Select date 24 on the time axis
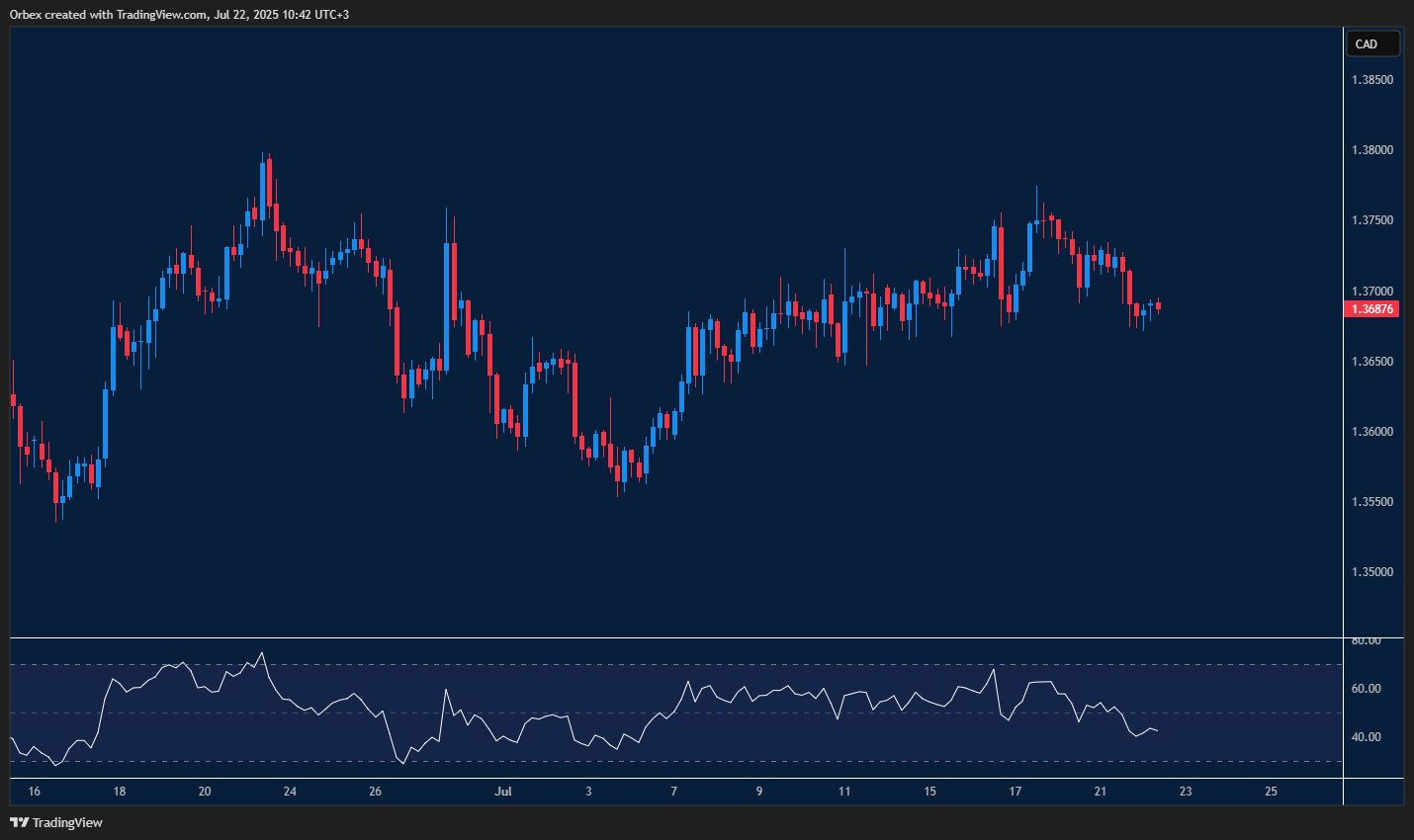 point(290,792)
